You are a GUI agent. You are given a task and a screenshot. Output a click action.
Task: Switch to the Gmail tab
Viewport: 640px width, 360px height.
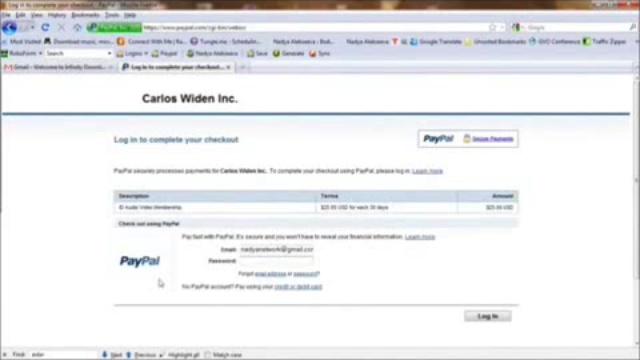click(x=58, y=67)
